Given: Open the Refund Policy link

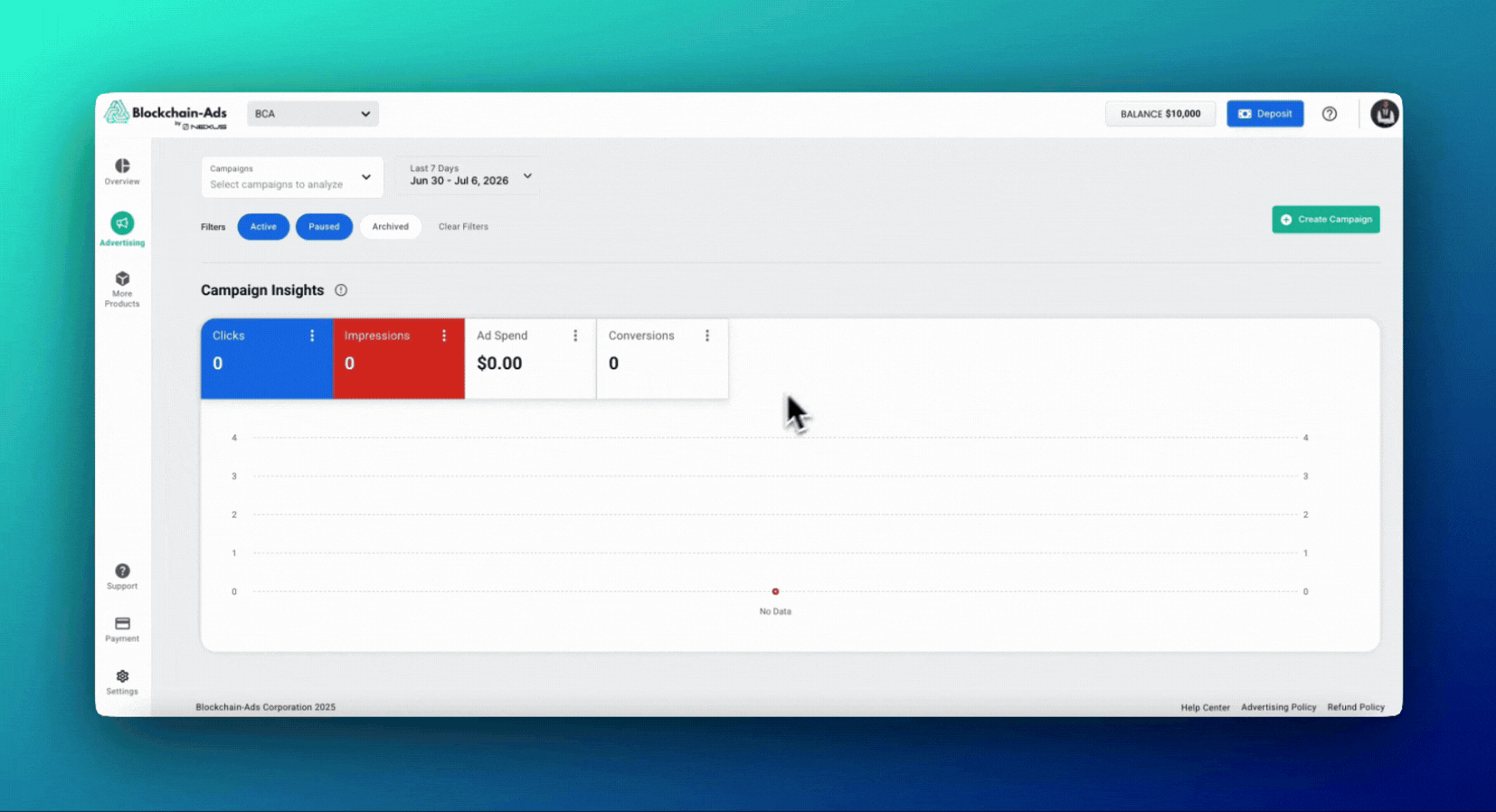Looking at the screenshot, I should 1355,708.
